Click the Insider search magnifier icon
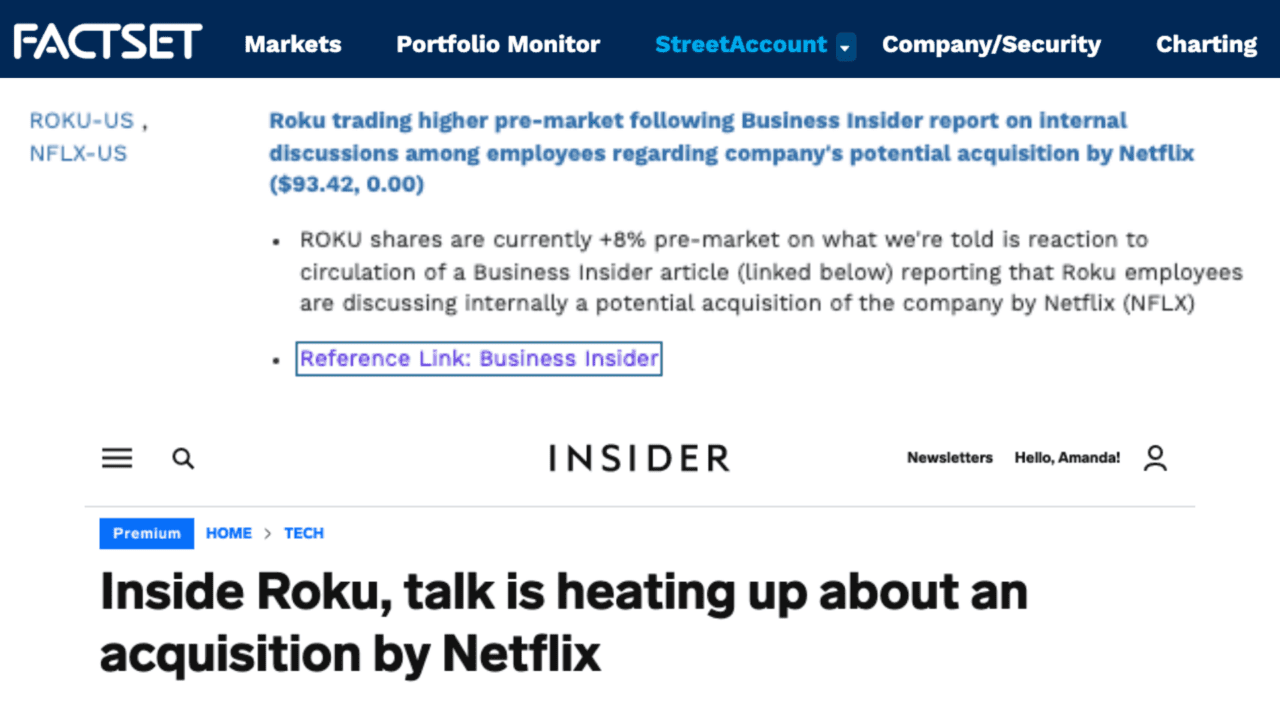This screenshot has width=1280, height=720. (183, 458)
